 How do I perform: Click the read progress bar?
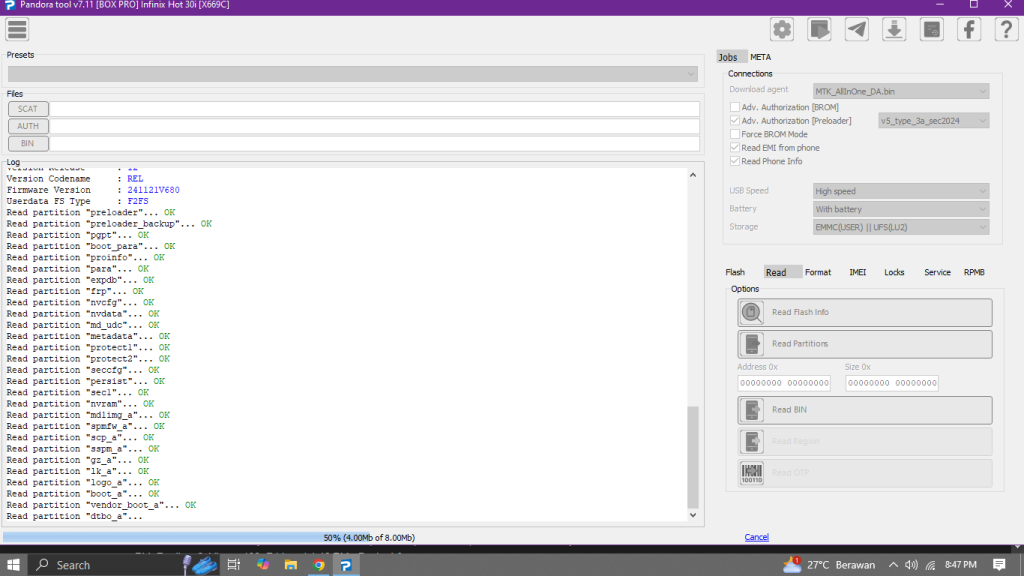pyautogui.click(x=353, y=537)
